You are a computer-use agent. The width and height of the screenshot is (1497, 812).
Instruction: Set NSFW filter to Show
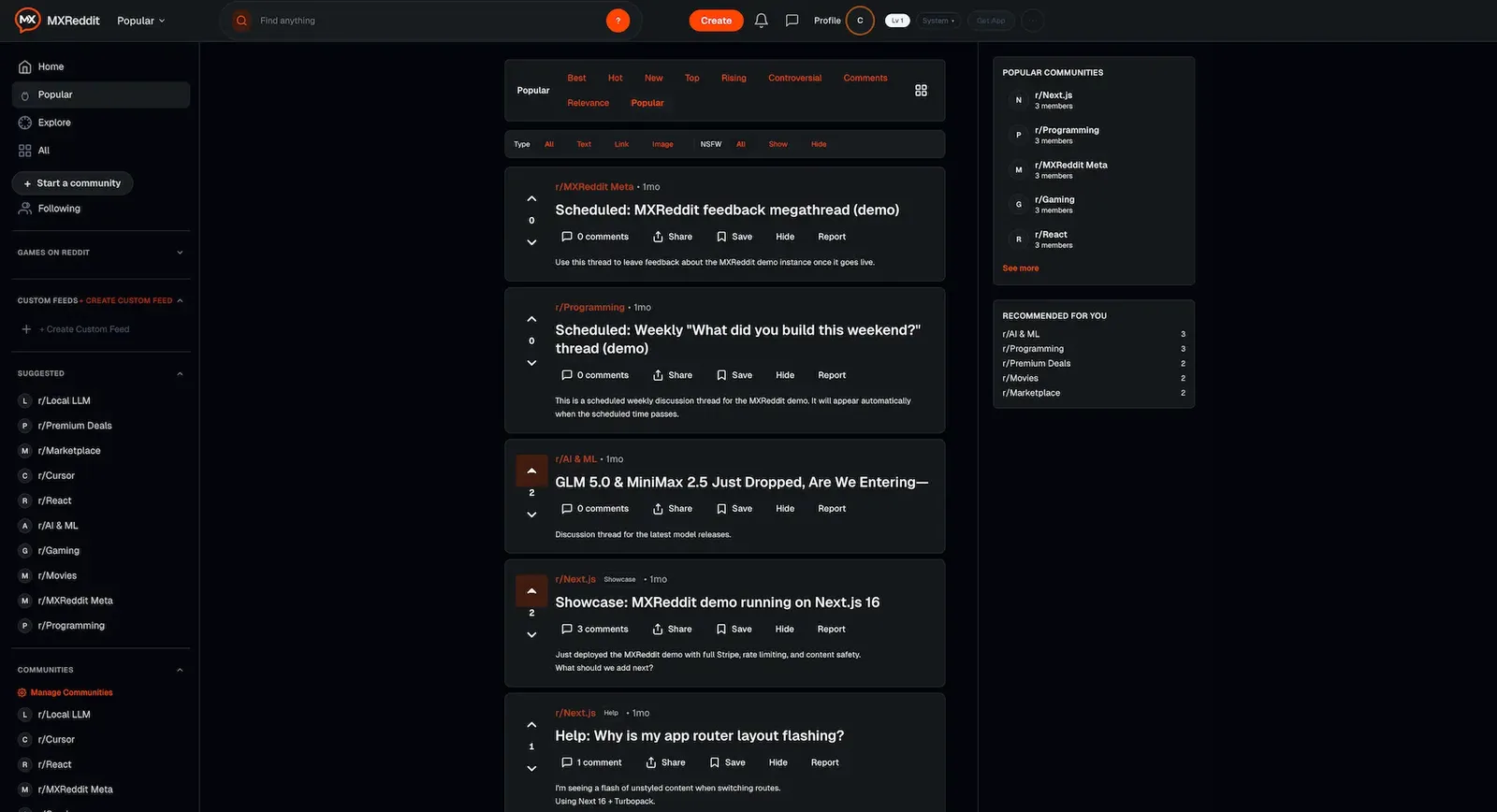tap(778, 144)
